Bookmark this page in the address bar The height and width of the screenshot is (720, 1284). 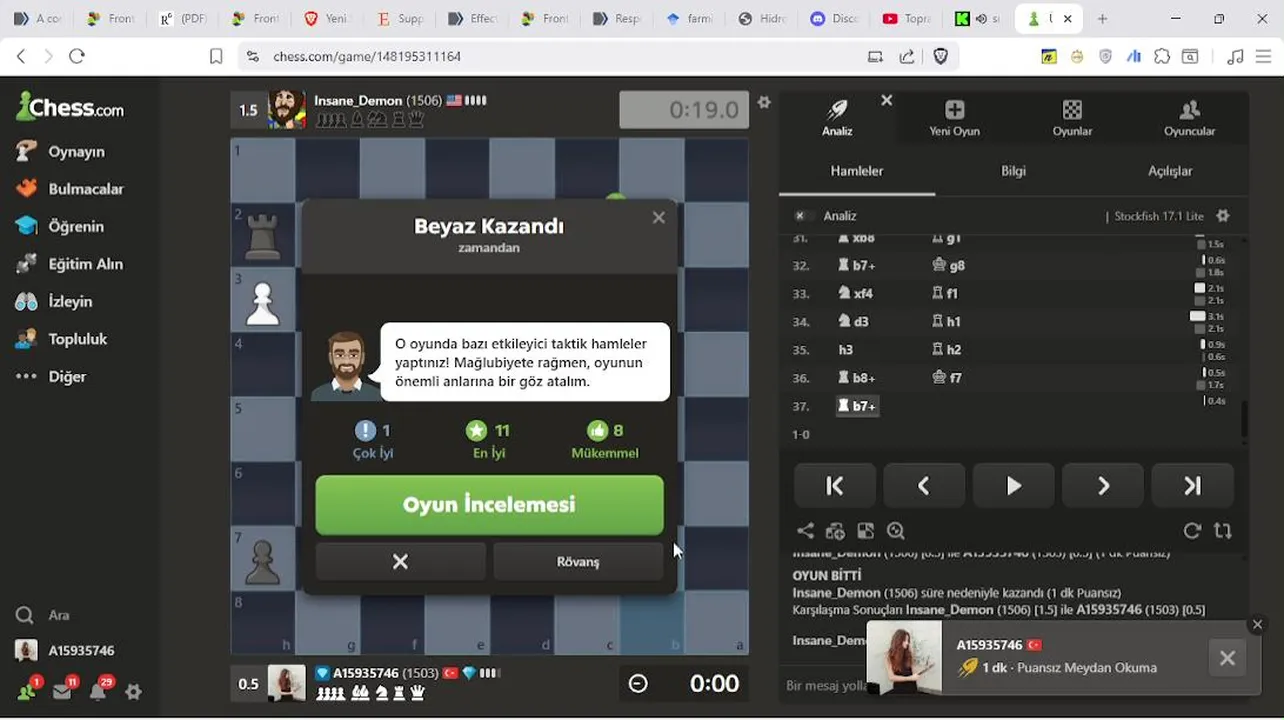click(216, 57)
